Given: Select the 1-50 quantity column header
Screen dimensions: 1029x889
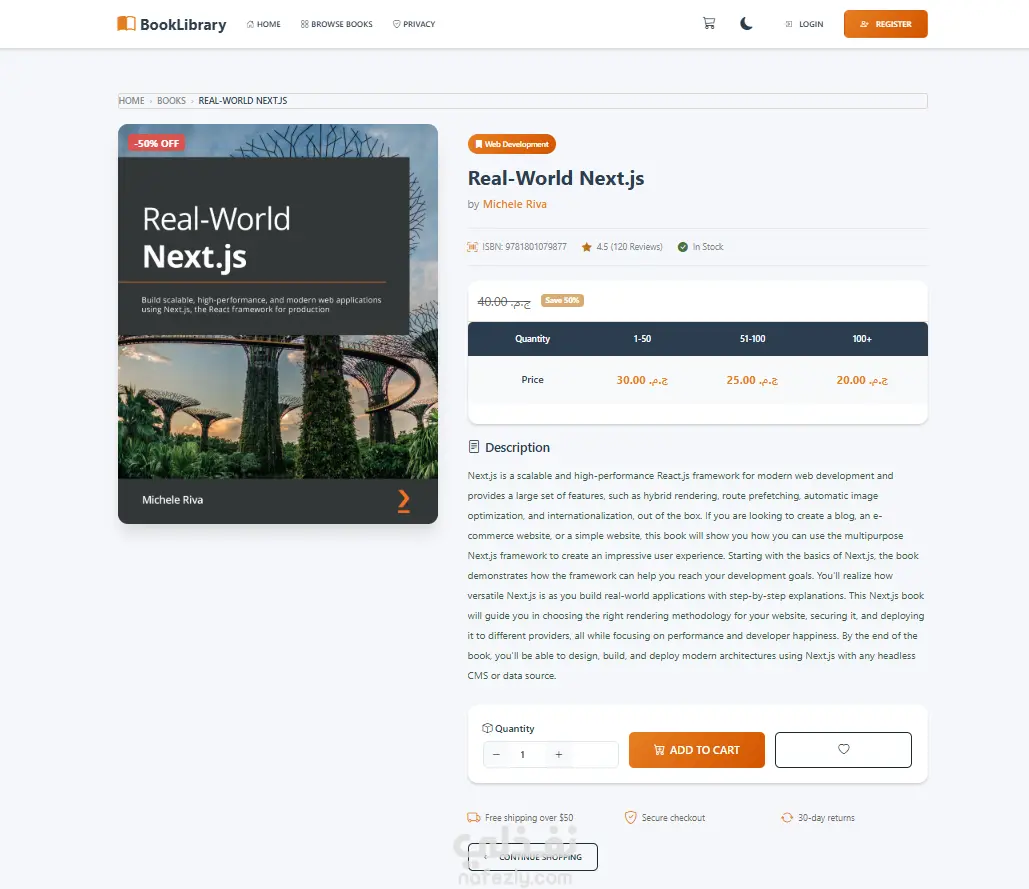Looking at the screenshot, I should (x=642, y=339).
